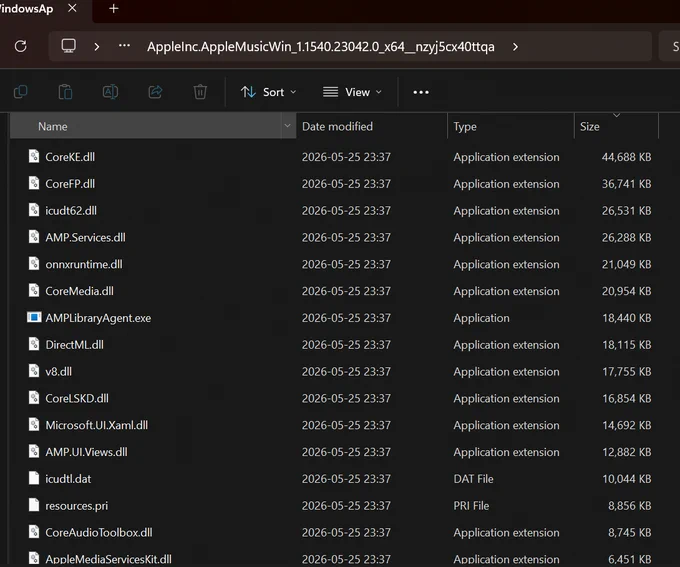Click date modified cell of v8.dll
The width and height of the screenshot is (680, 567).
346,372
